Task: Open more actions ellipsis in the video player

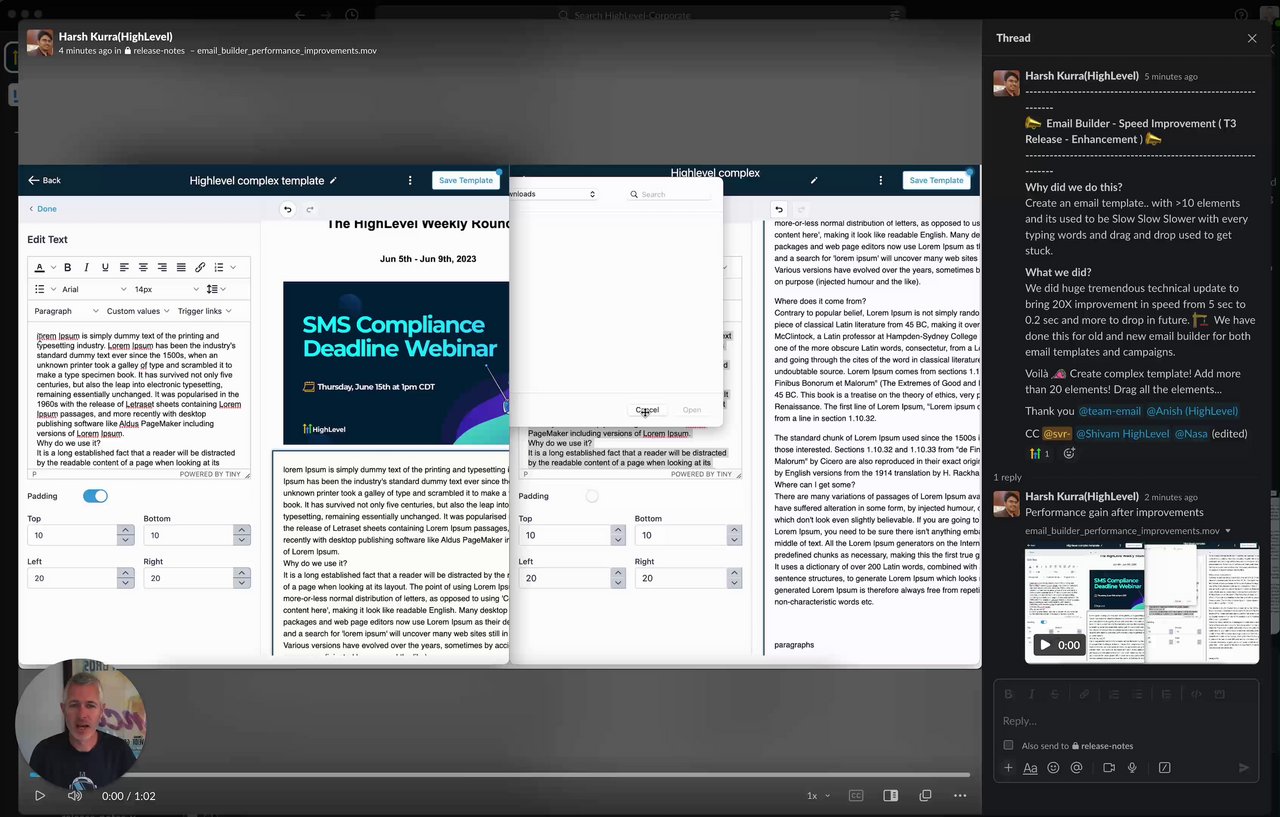Action: coord(960,796)
